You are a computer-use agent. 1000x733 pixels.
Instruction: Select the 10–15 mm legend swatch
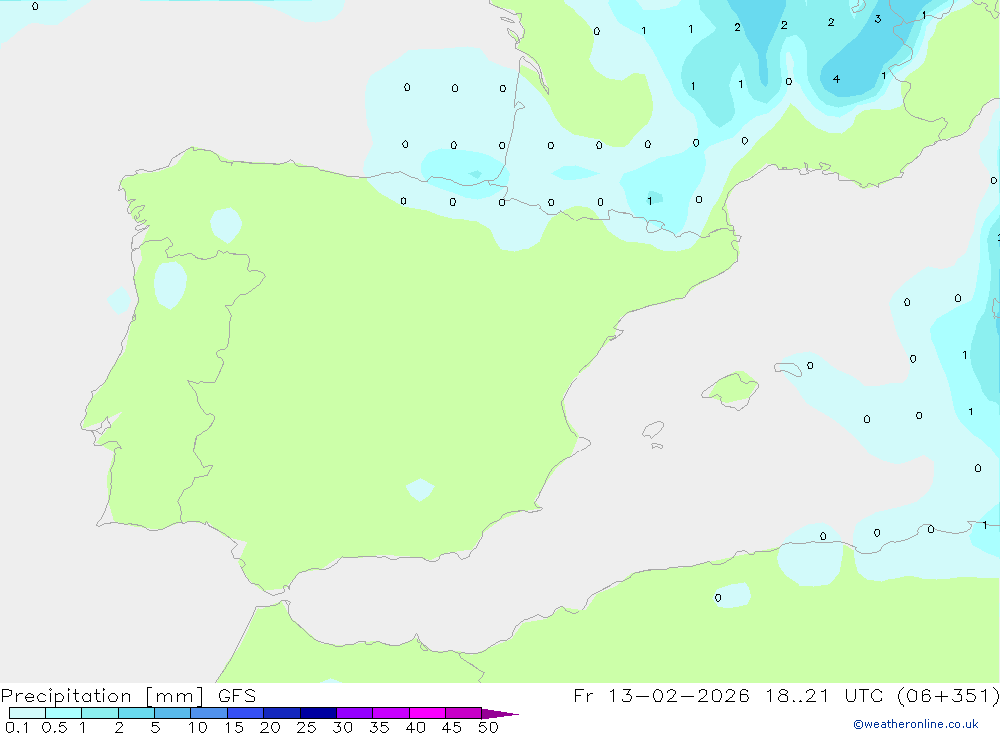point(209,713)
